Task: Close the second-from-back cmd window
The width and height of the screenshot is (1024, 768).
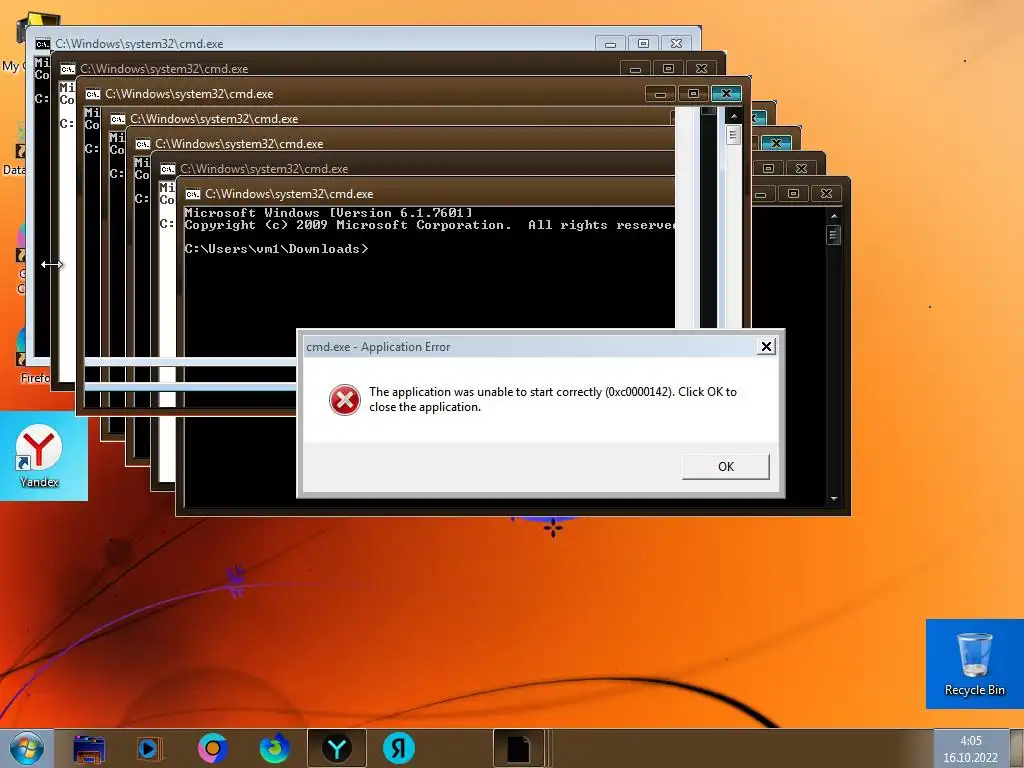Action: click(x=701, y=69)
